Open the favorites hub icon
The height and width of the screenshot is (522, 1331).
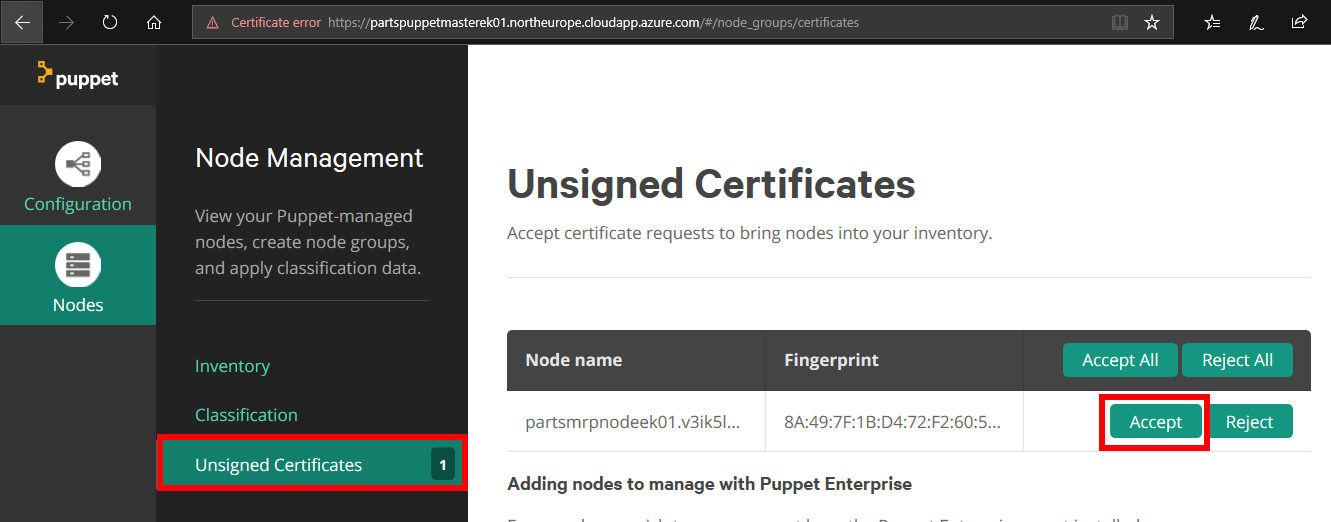(1212, 22)
